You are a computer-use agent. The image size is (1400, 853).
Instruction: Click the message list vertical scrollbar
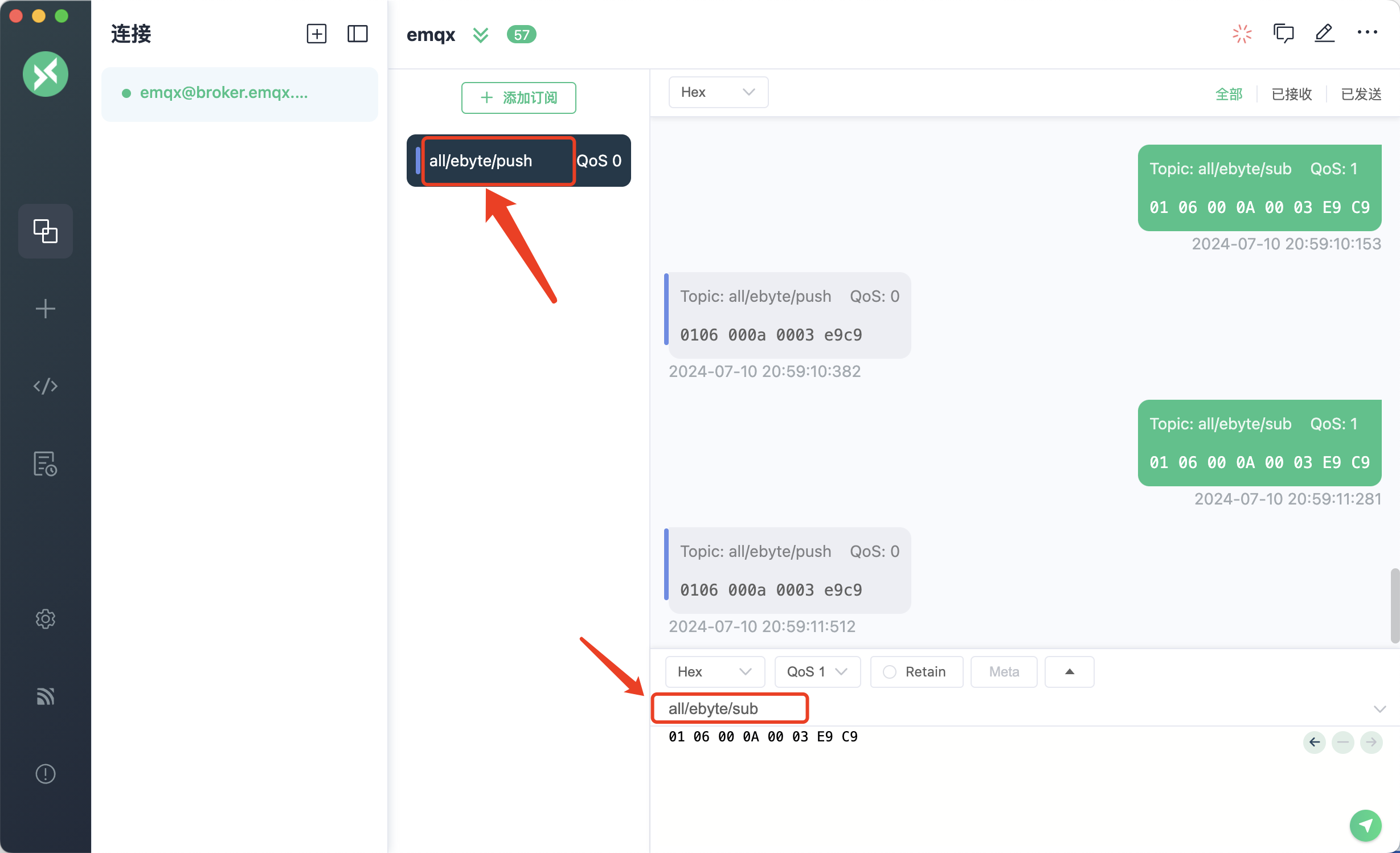click(1394, 605)
